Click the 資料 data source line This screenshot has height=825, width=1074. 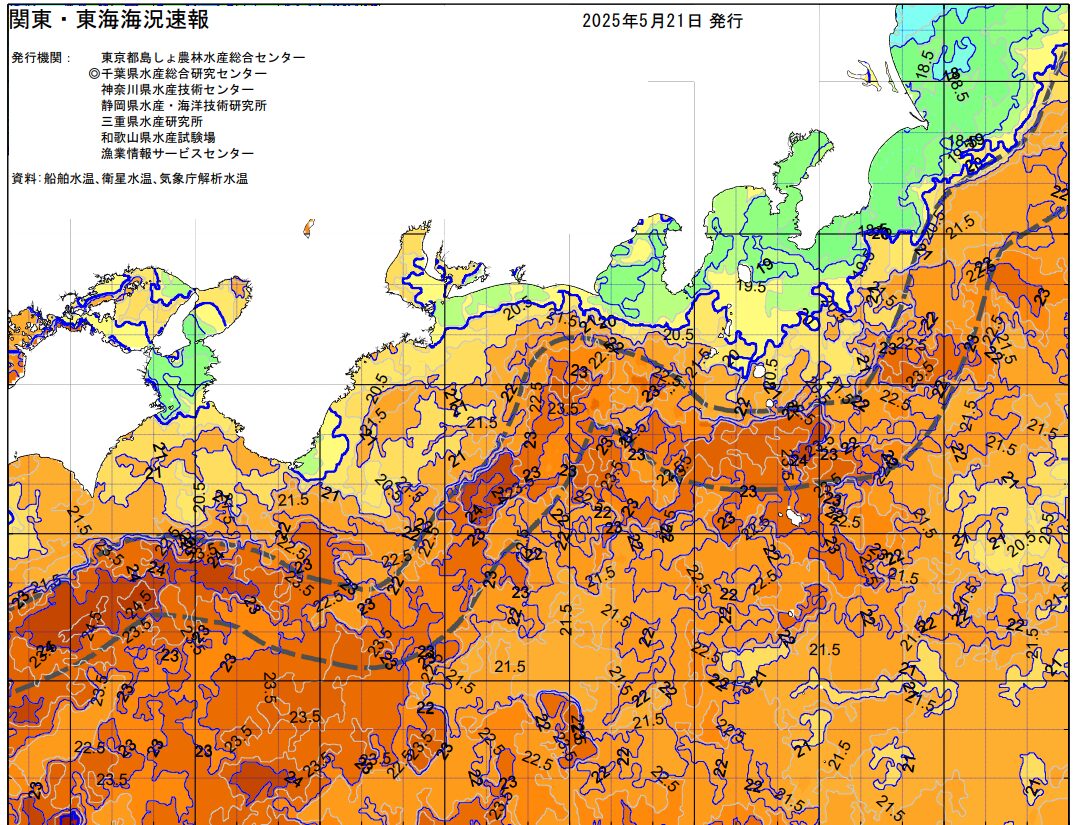click(x=130, y=179)
